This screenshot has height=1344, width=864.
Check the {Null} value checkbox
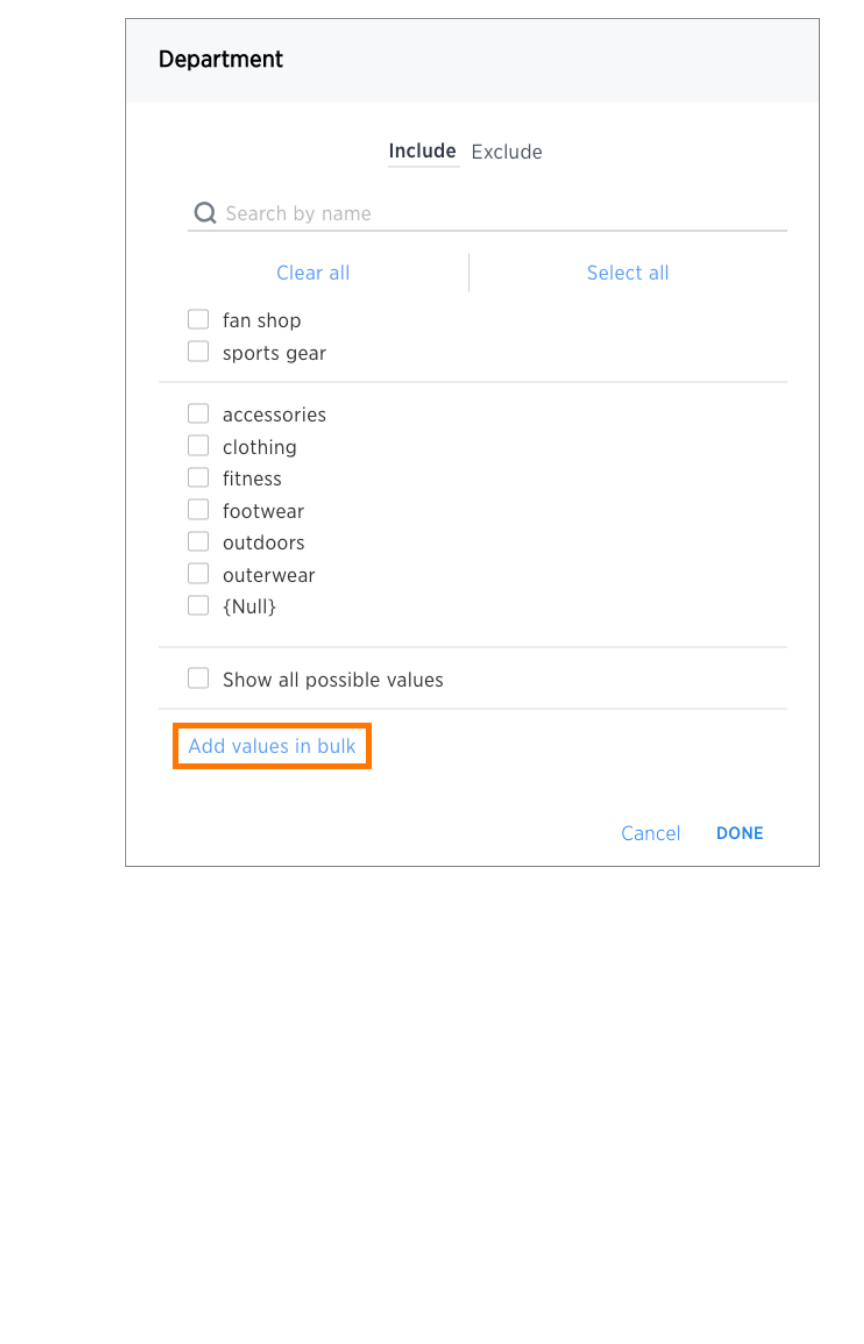198,606
